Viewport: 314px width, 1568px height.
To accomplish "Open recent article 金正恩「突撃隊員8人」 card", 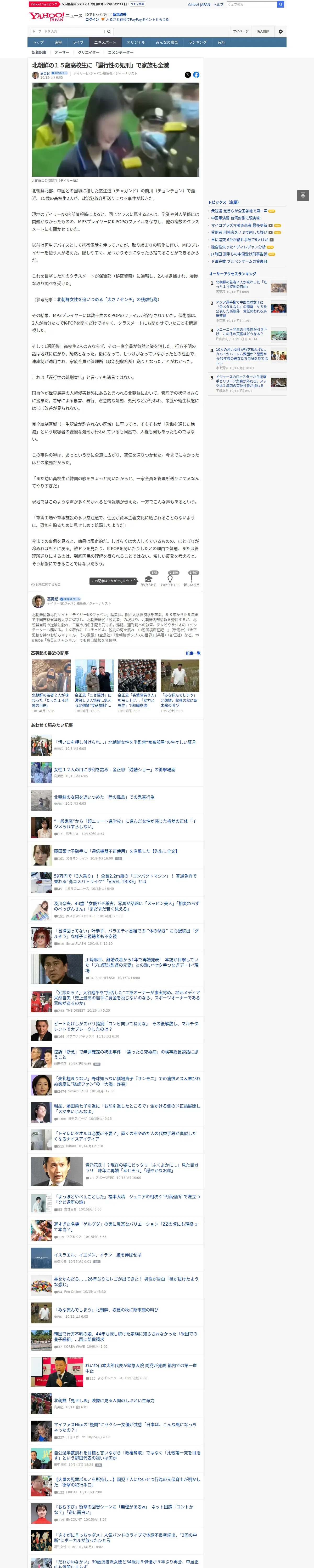I will coord(137,687).
